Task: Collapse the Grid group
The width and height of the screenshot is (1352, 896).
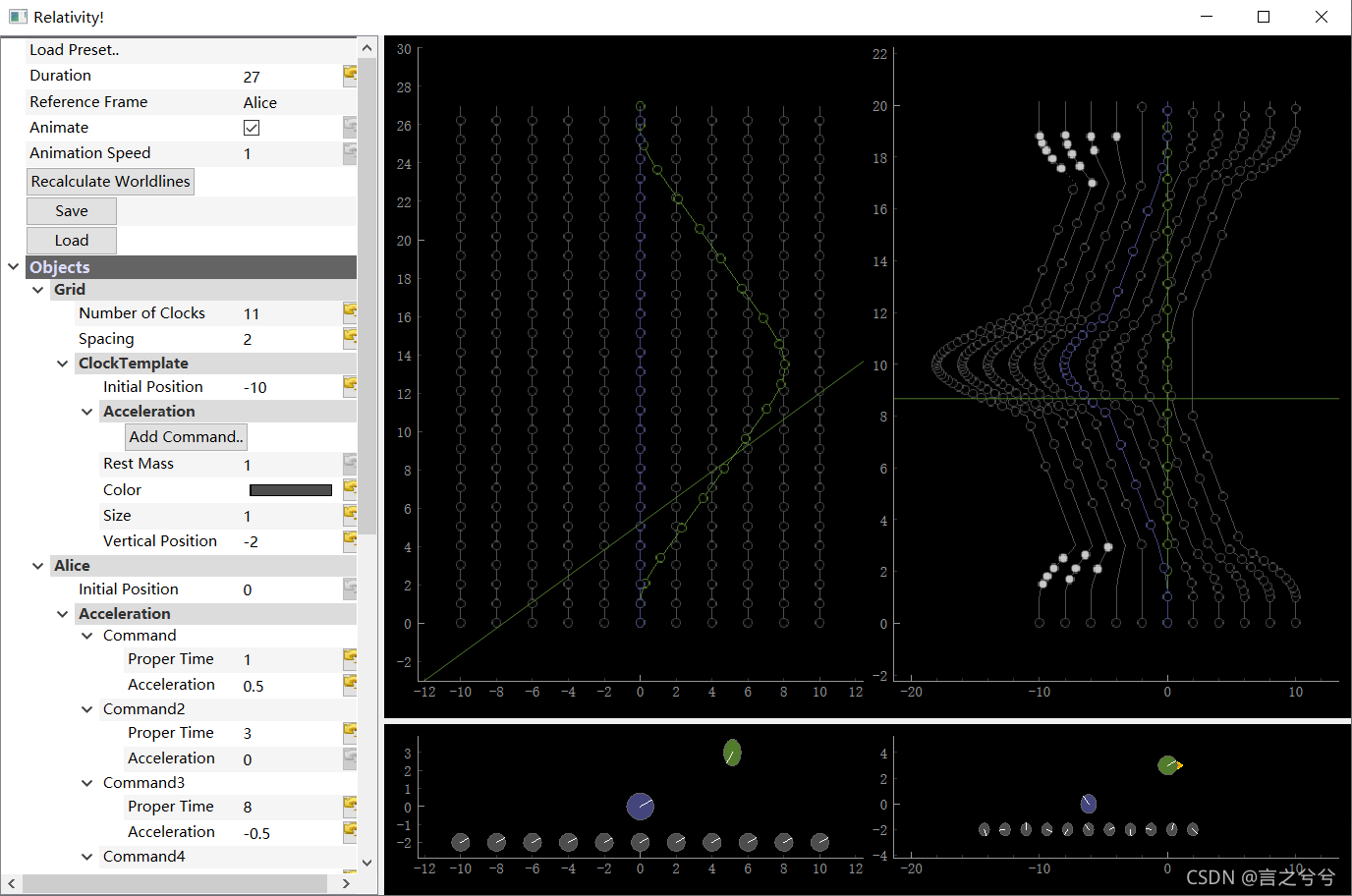Action: point(37,290)
